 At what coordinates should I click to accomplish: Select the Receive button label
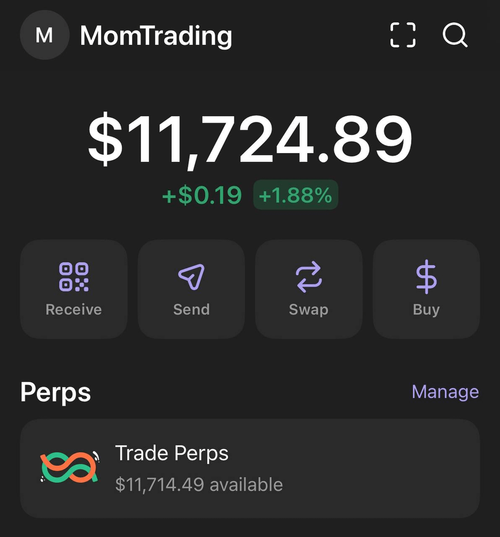(74, 310)
